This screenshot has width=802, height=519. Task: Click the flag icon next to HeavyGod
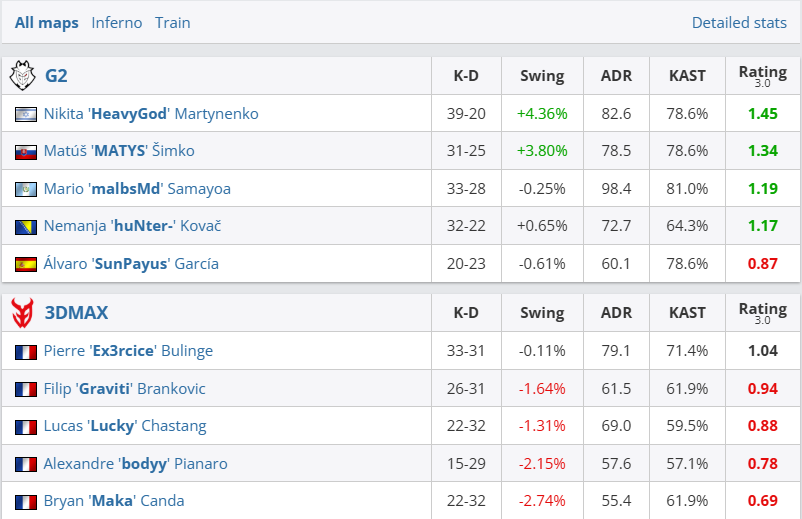click(26, 114)
